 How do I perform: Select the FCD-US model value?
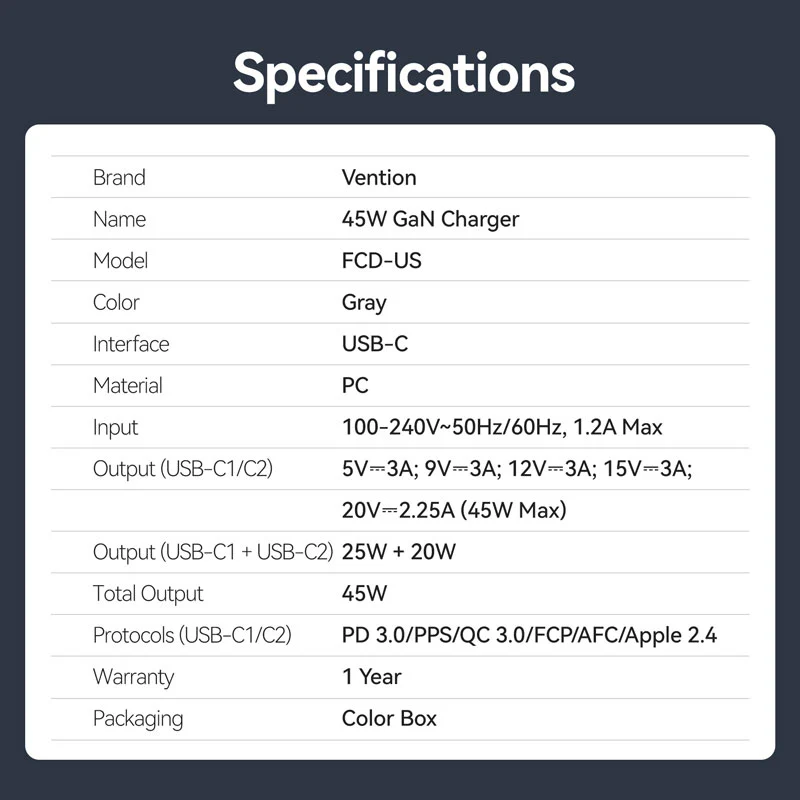pos(382,261)
